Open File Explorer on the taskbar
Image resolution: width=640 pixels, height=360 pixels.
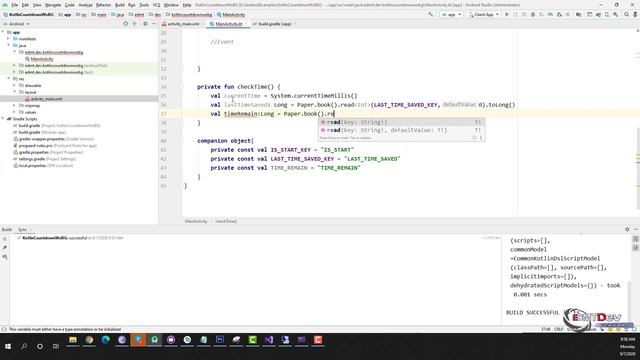click(x=73, y=340)
